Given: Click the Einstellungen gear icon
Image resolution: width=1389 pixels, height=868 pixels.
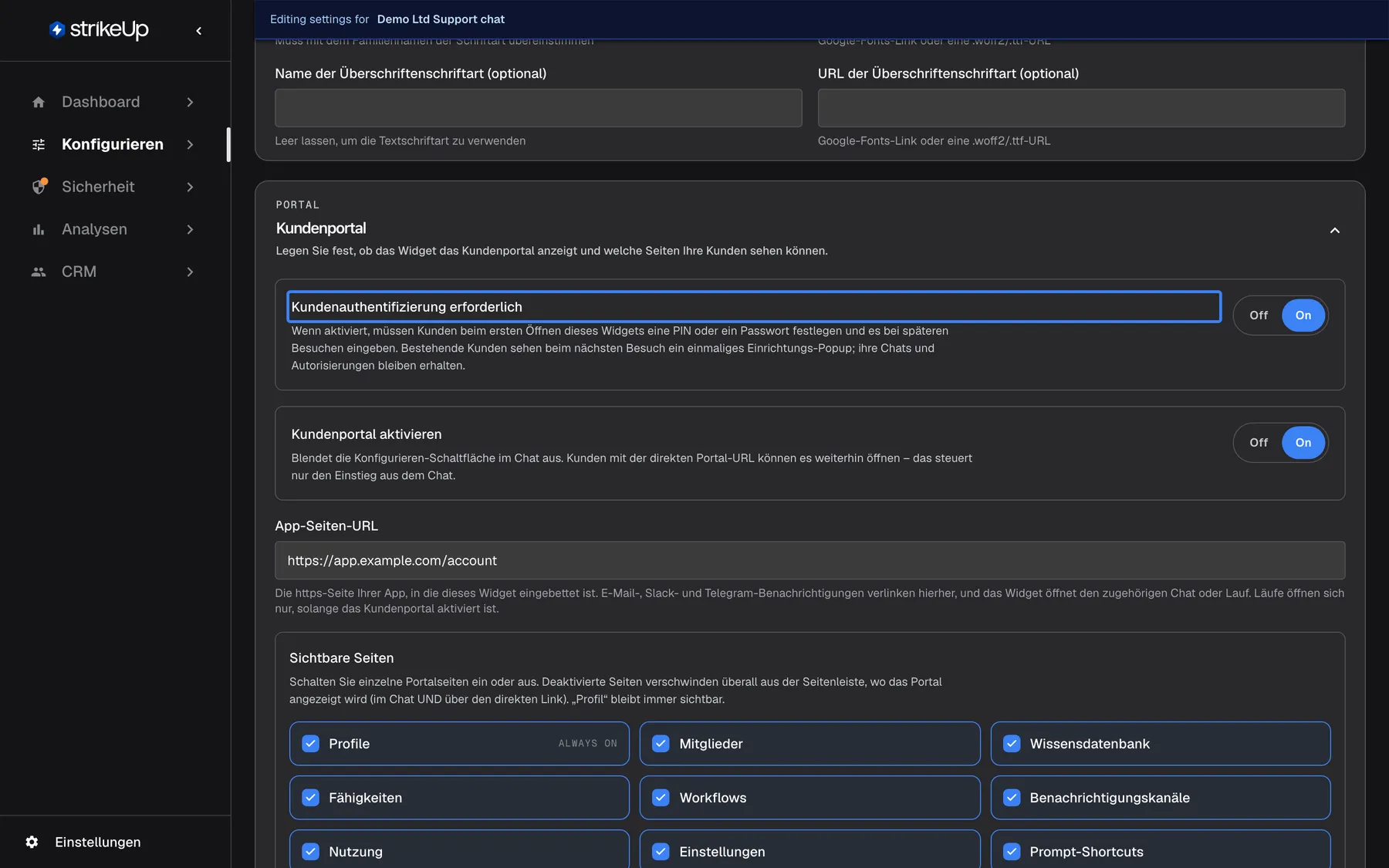Looking at the screenshot, I should 32,842.
